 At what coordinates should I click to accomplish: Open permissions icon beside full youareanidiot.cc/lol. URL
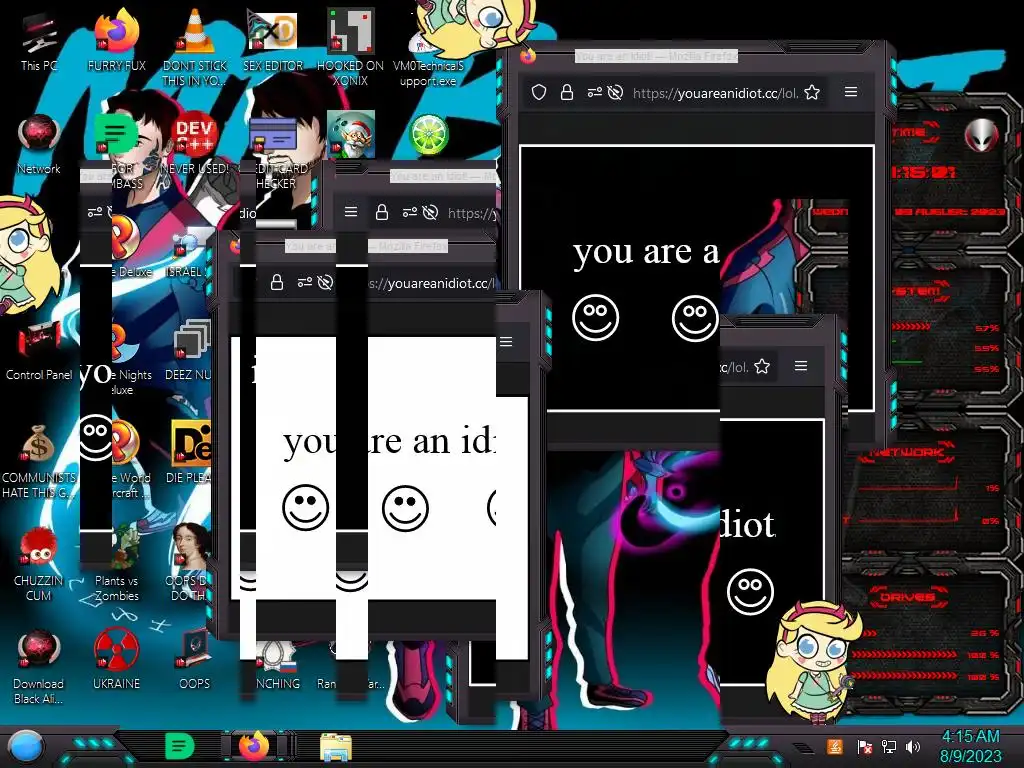(594, 92)
